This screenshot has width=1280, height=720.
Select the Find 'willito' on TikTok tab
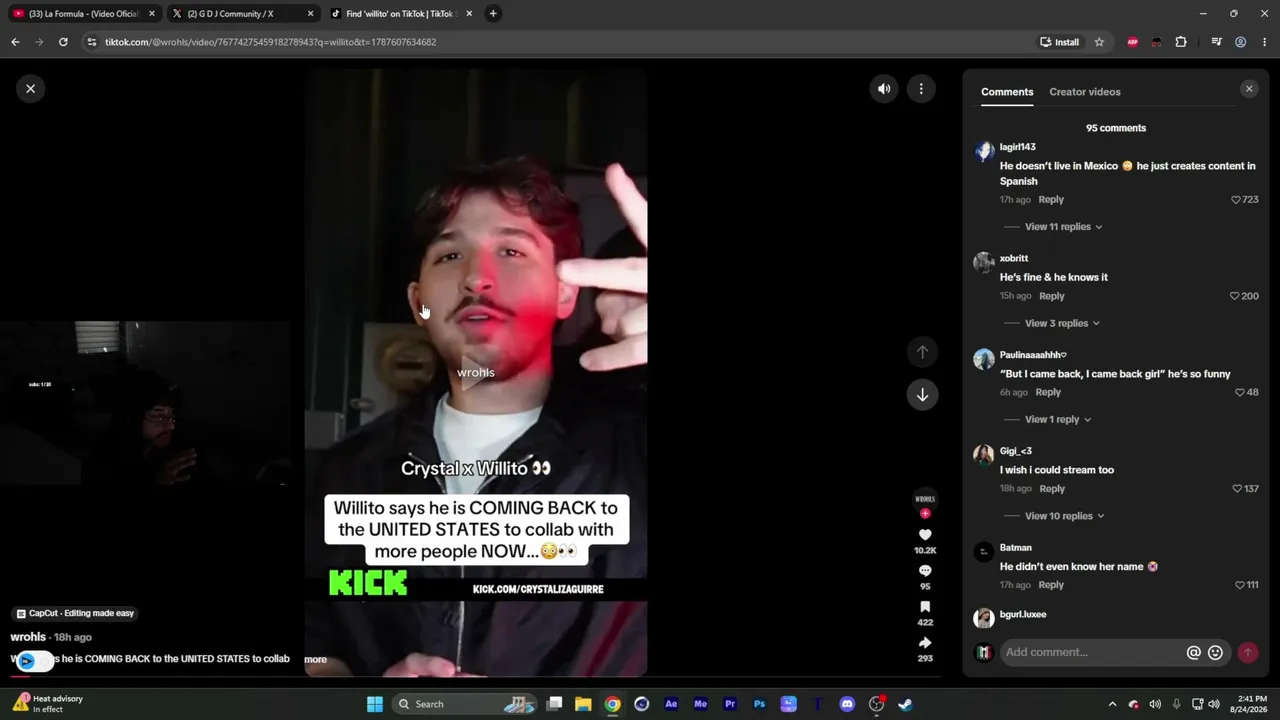pos(400,14)
